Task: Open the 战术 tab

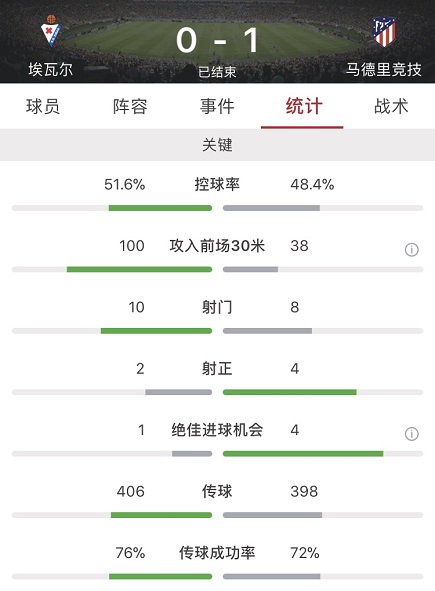Action: coord(391,106)
